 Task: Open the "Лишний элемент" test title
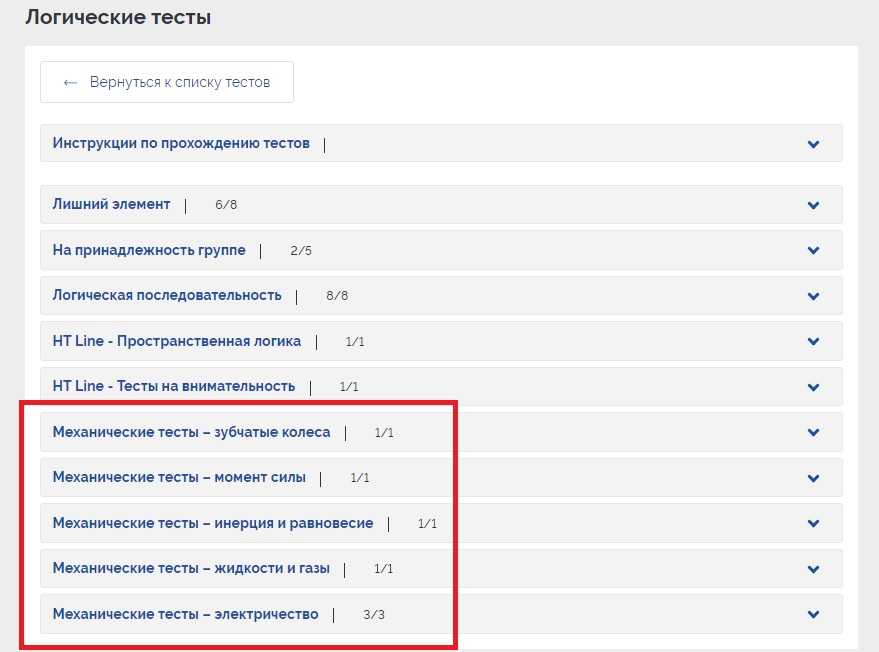coord(111,204)
